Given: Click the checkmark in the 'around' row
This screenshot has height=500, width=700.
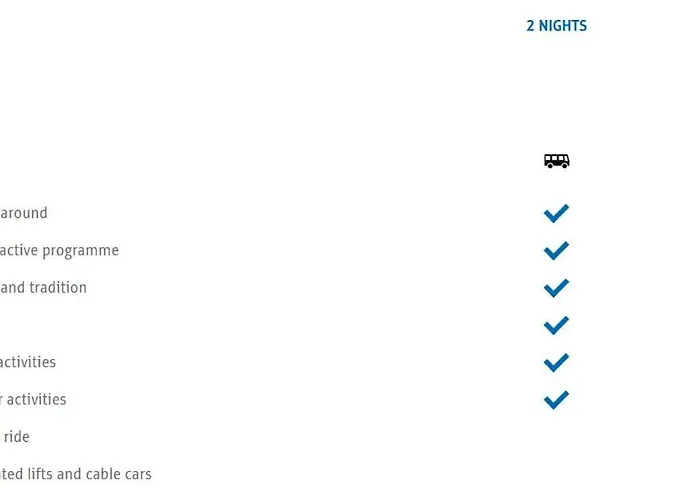Looking at the screenshot, I should [x=556, y=213].
